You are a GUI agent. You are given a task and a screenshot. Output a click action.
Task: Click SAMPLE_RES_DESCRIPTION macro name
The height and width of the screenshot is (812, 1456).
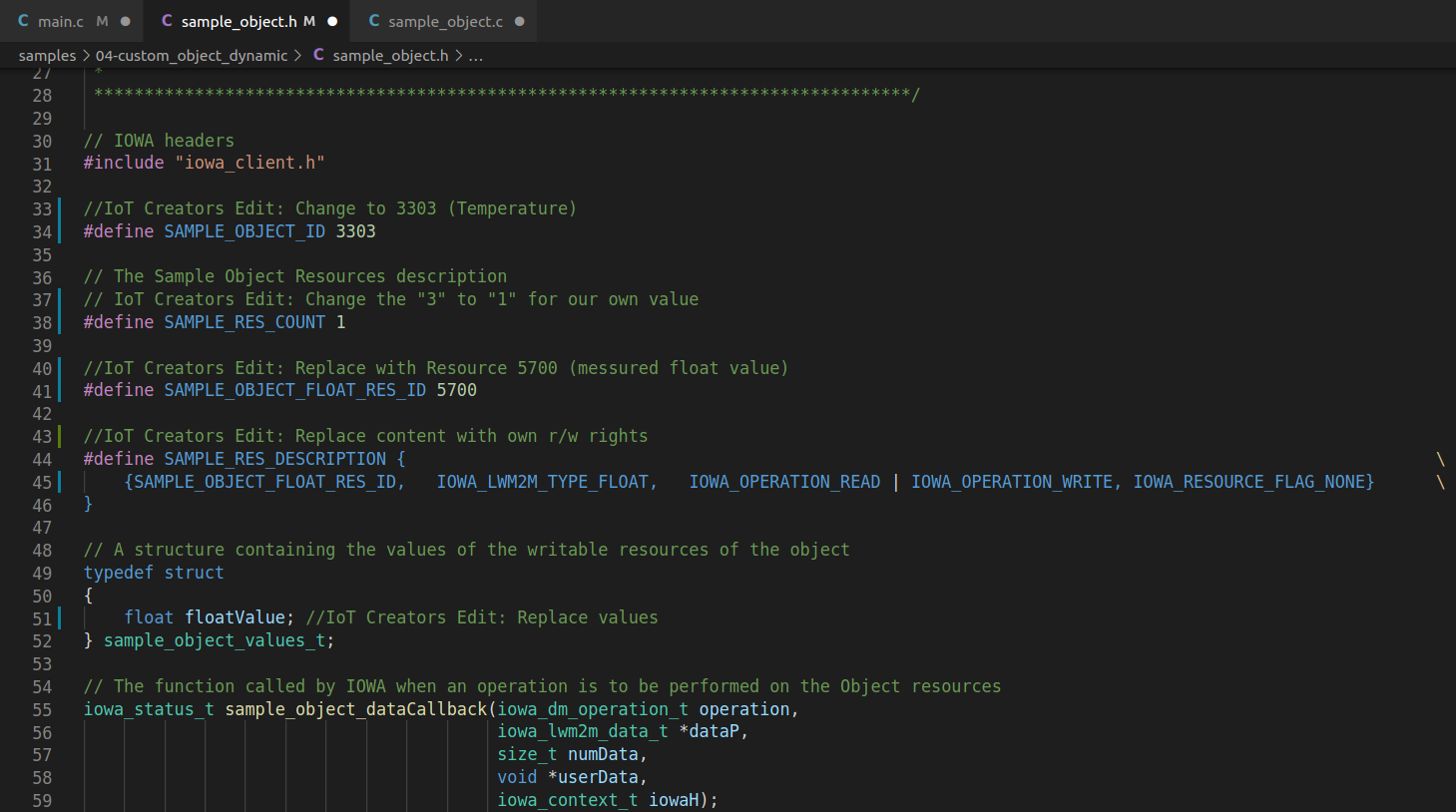click(x=274, y=459)
